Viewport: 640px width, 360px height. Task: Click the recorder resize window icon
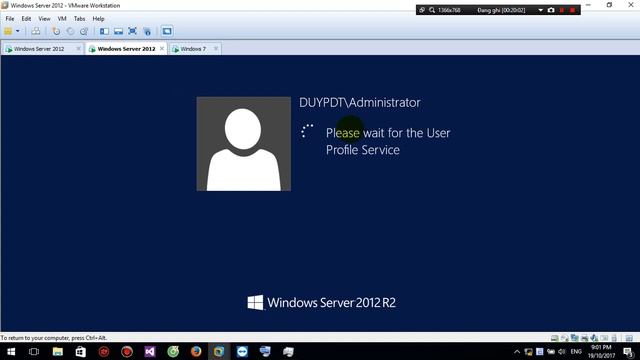pos(422,10)
